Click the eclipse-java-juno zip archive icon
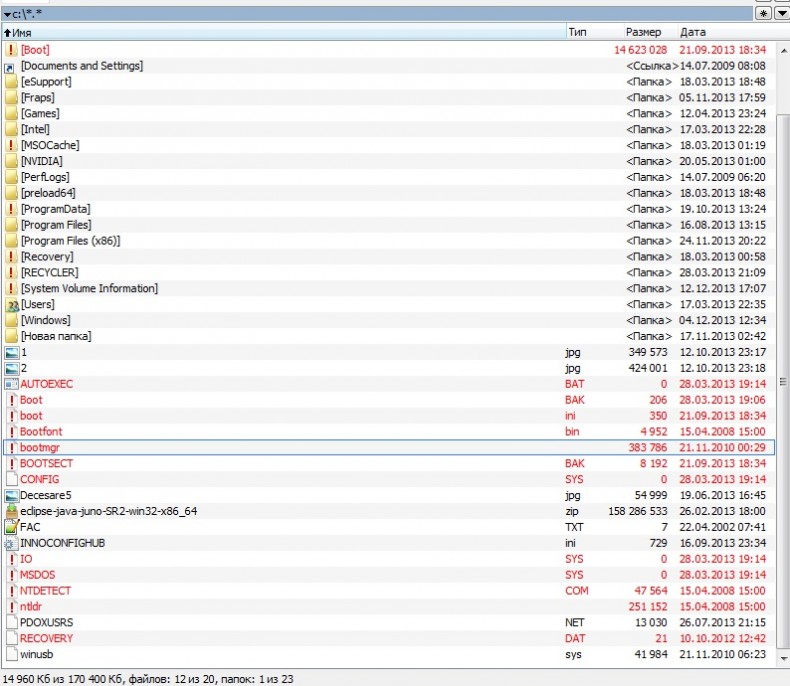 pos(11,511)
